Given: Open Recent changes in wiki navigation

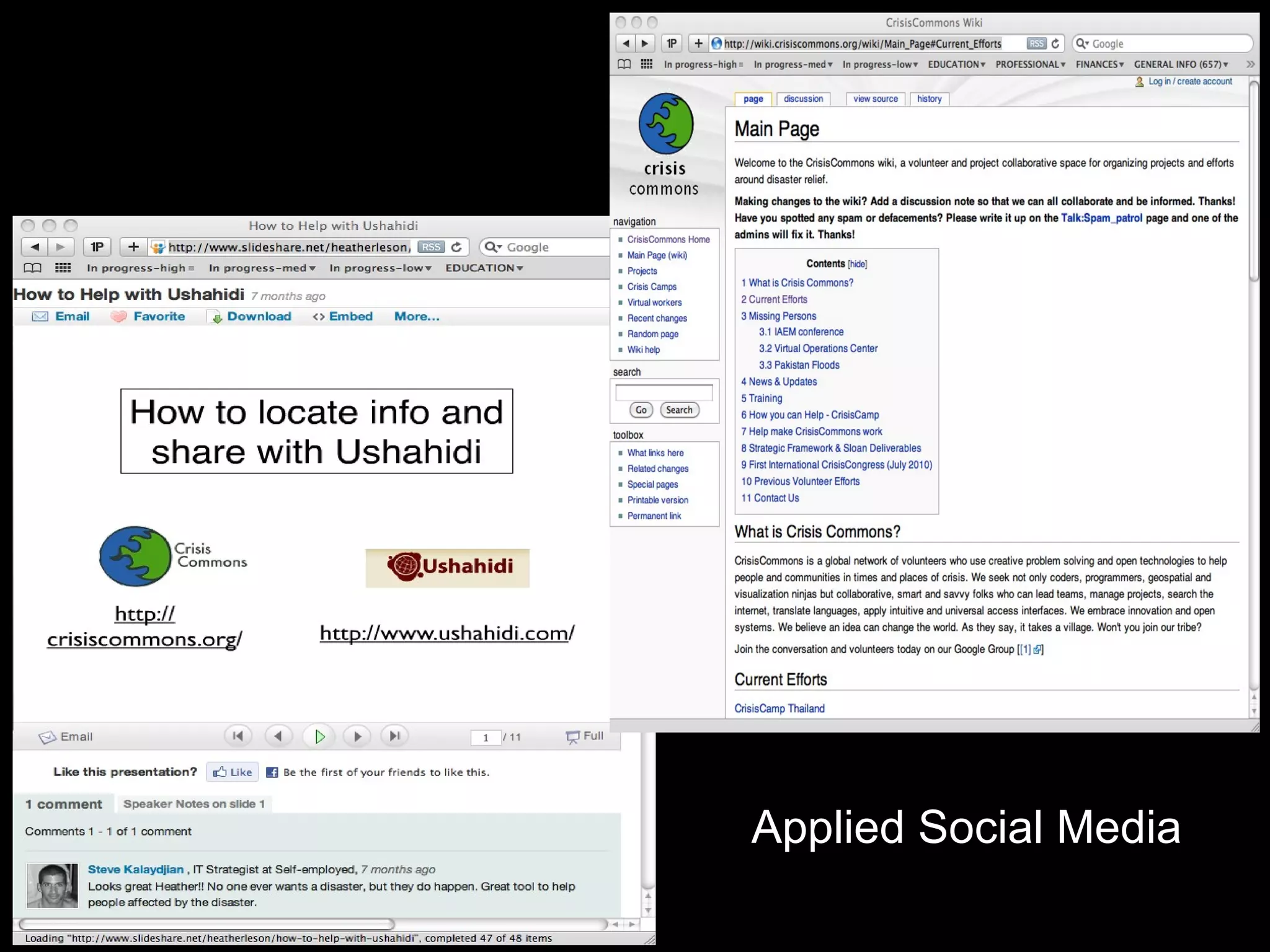Looking at the screenshot, I should click(x=657, y=318).
